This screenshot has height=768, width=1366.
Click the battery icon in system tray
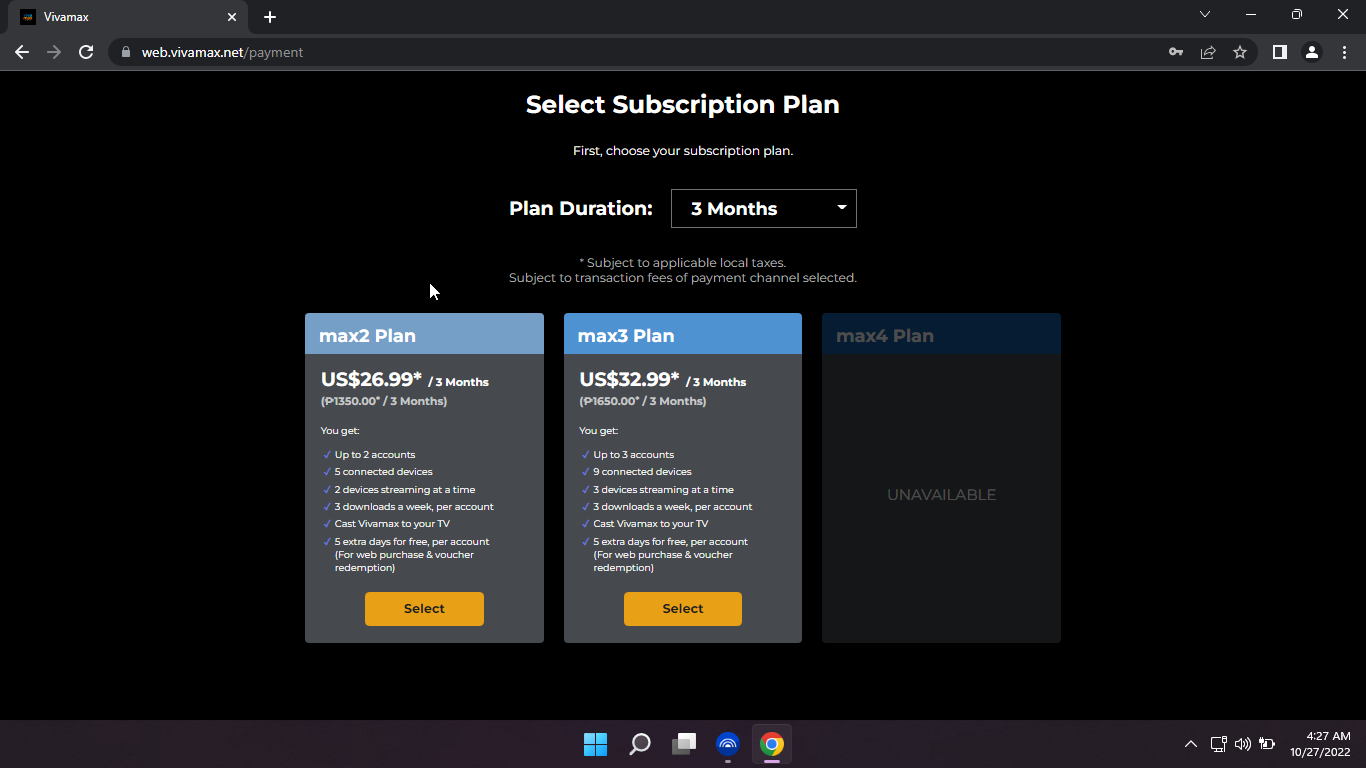pos(1267,744)
